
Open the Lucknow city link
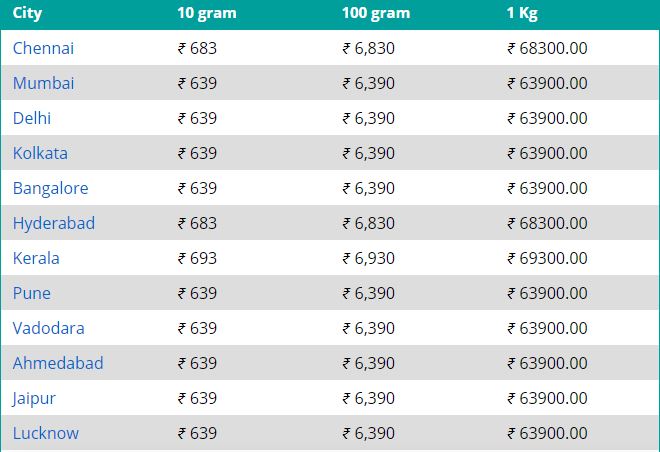[46, 433]
